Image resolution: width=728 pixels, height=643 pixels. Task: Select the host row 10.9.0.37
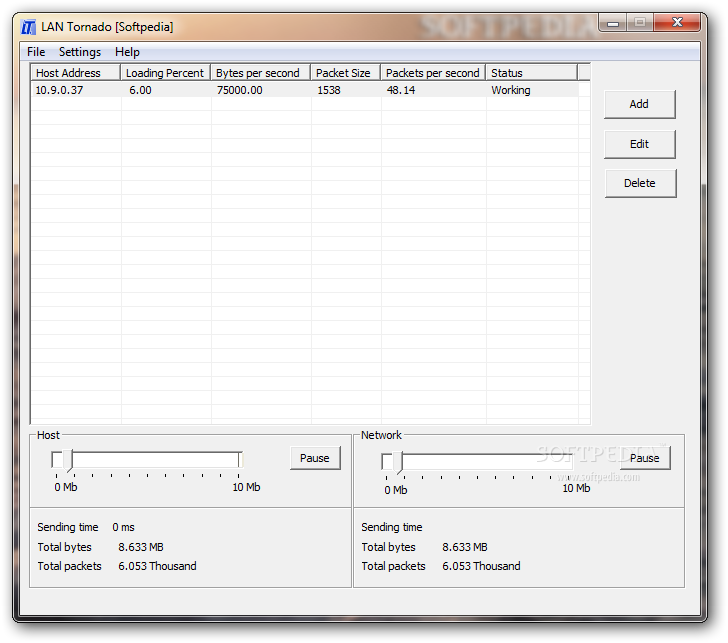coord(305,90)
